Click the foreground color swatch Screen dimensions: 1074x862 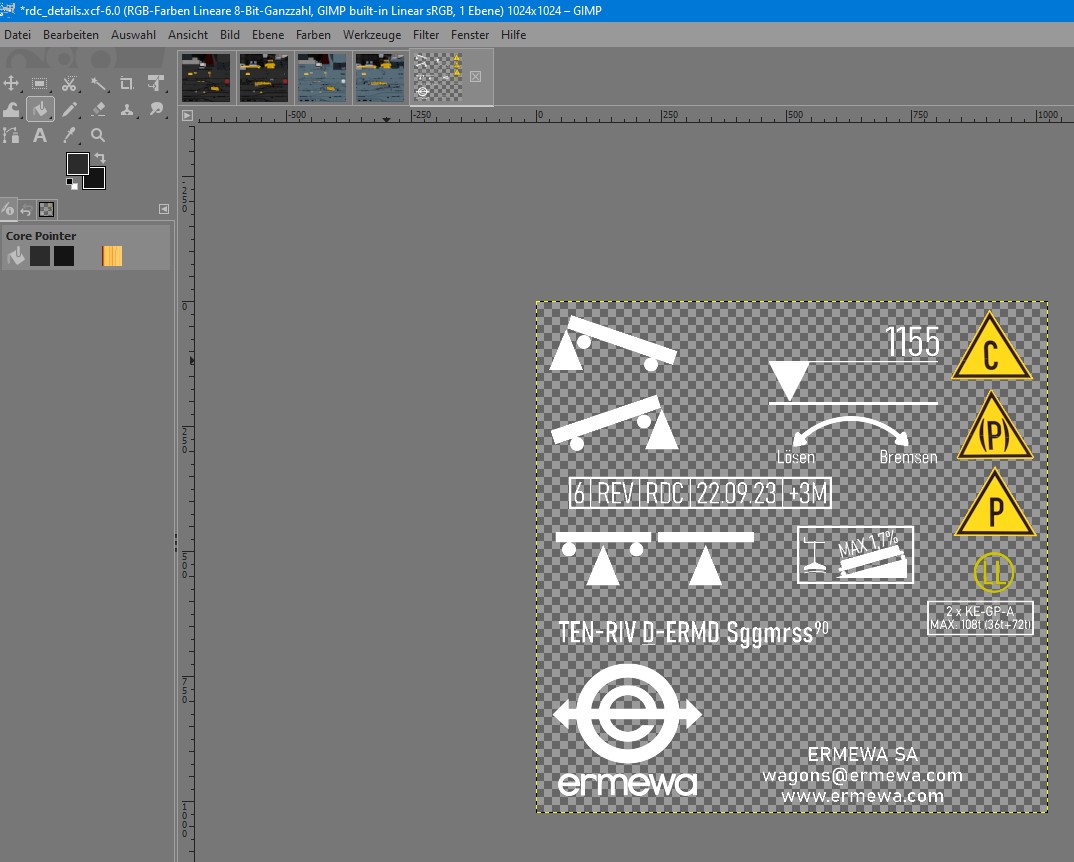[77, 164]
